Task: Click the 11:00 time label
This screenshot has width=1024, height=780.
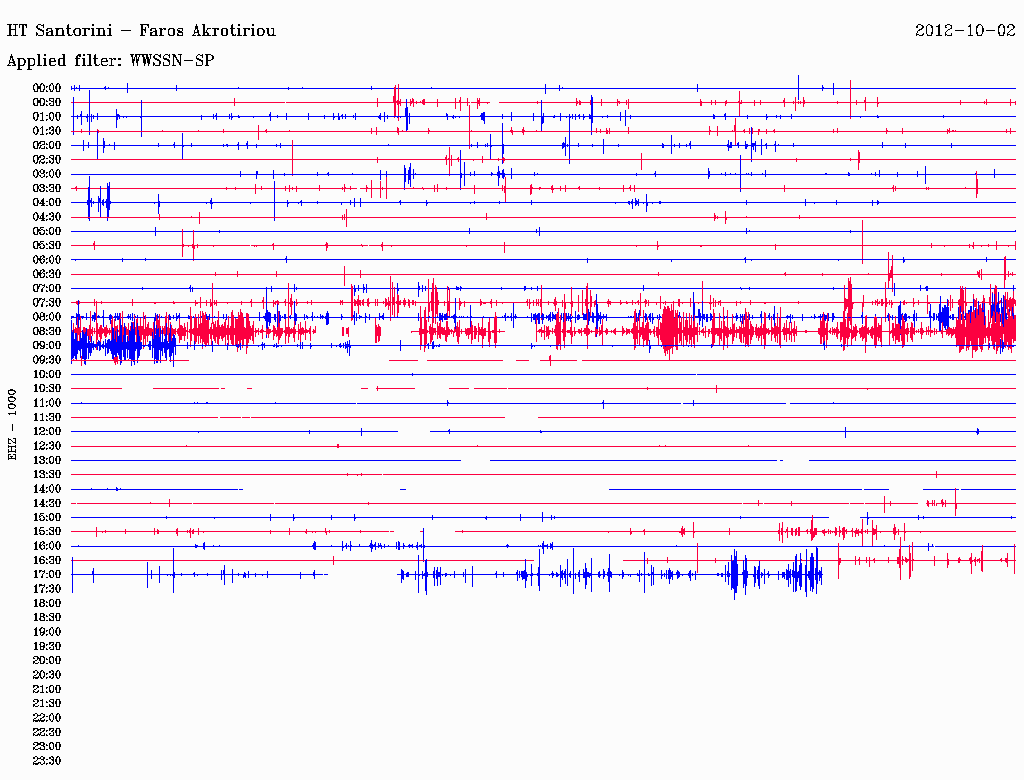Action: click(x=47, y=403)
